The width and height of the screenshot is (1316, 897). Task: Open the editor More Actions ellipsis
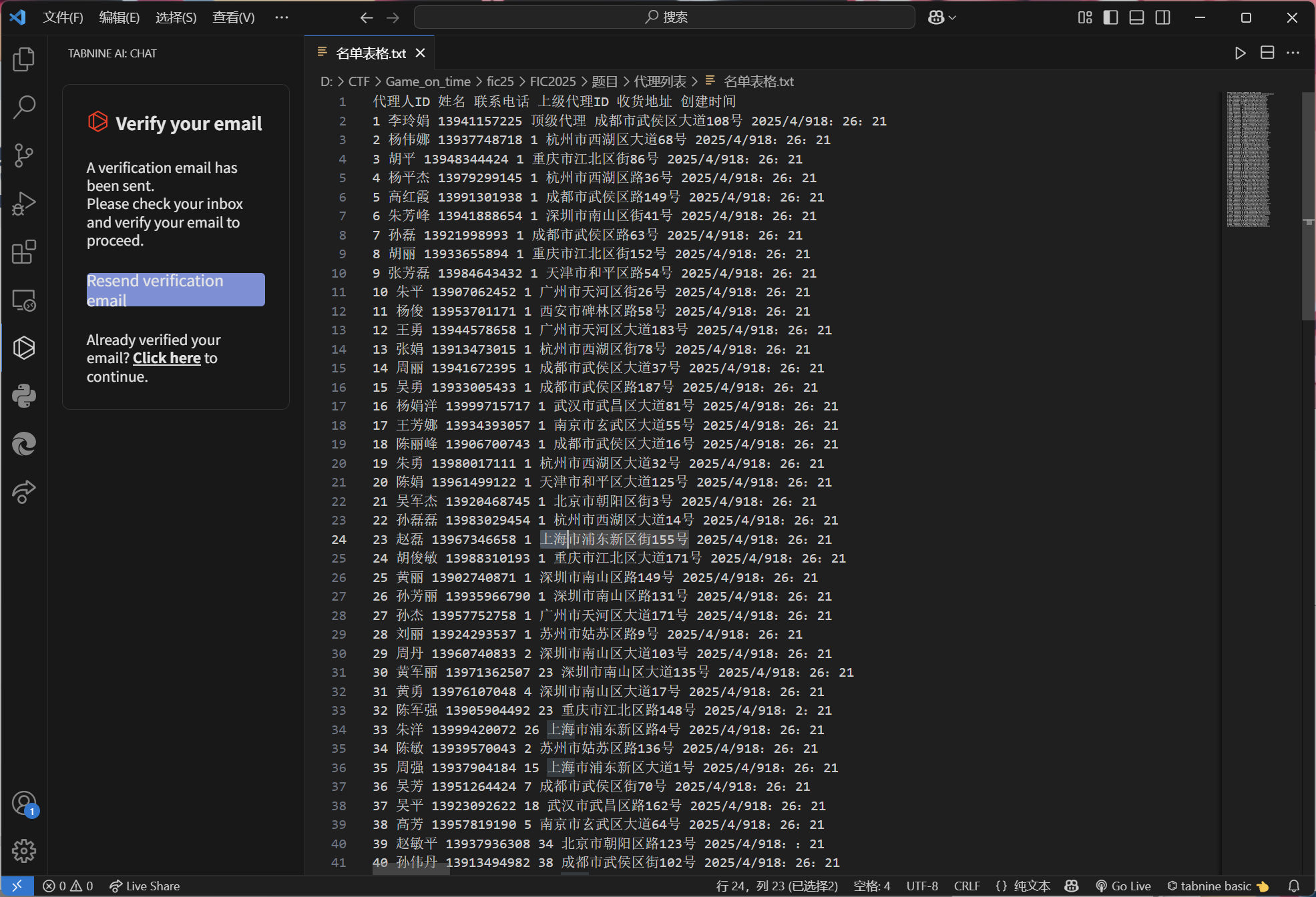coord(1293,53)
